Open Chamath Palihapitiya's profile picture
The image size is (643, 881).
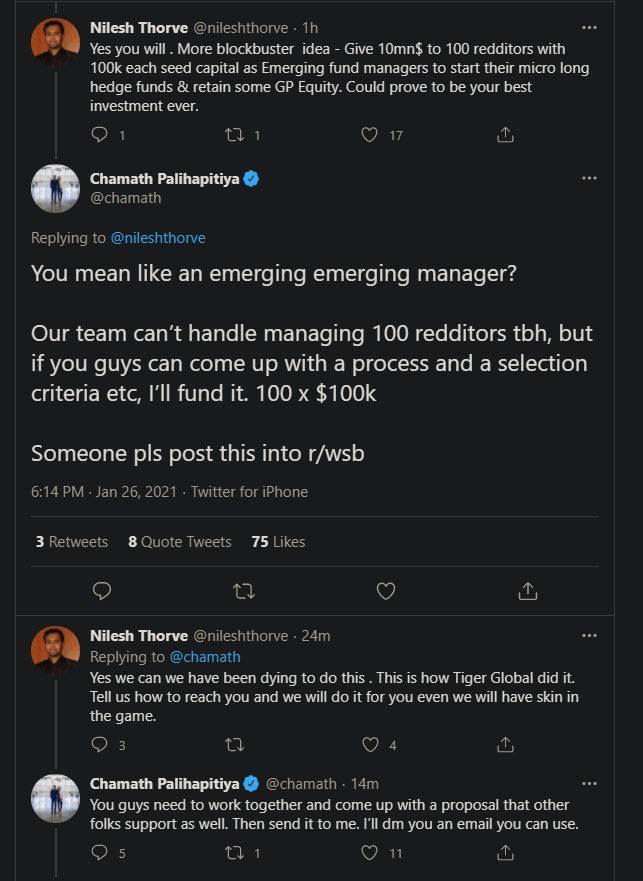55,188
